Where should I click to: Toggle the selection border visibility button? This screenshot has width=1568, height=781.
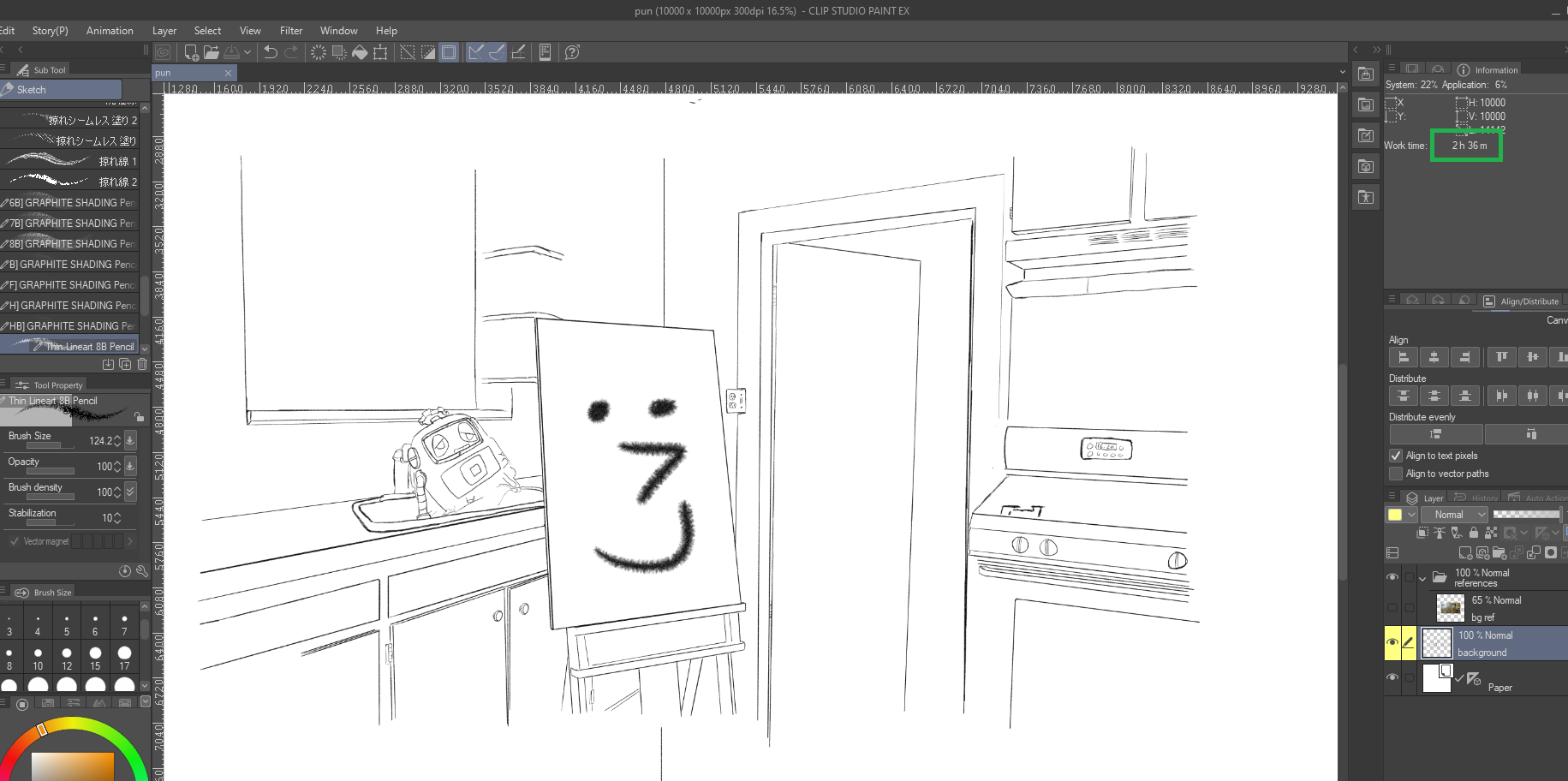pos(449,52)
